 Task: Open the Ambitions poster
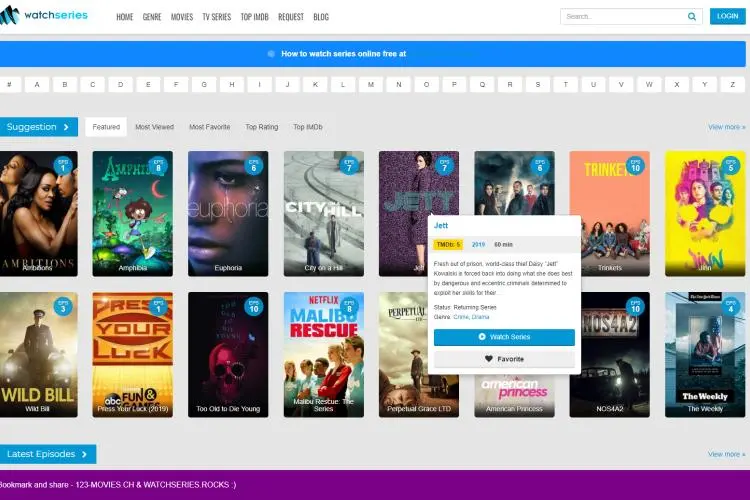click(38, 213)
